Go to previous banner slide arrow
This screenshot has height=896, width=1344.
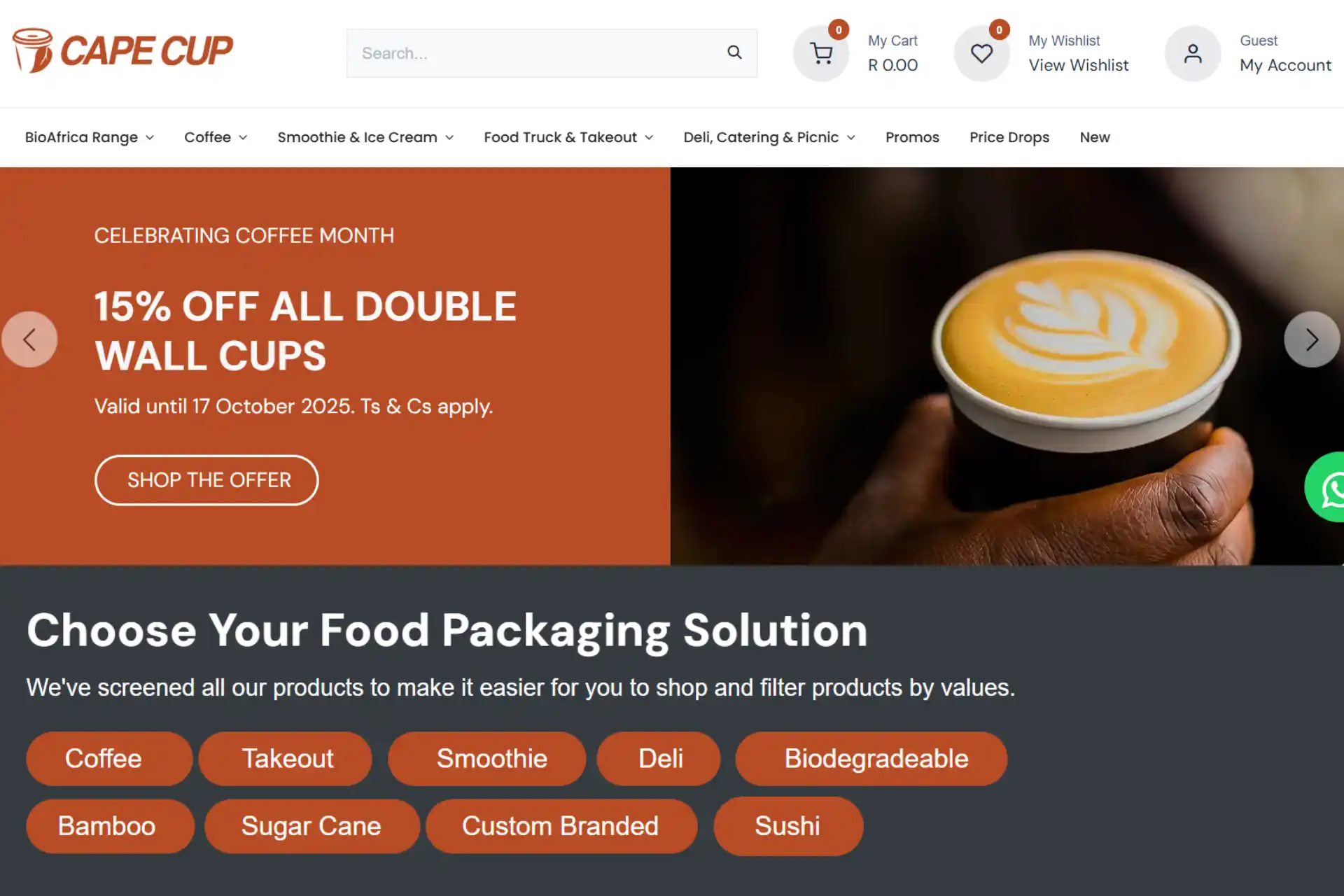(x=29, y=339)
